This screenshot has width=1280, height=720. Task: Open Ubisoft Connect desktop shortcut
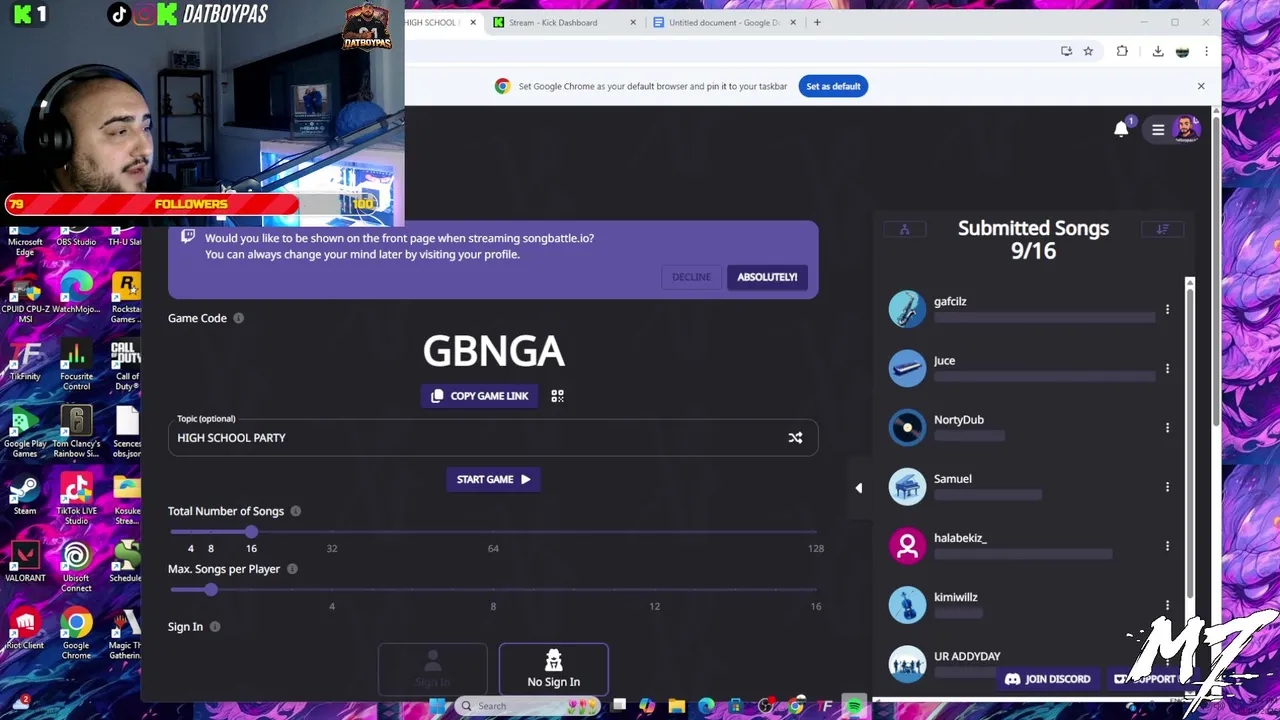click(x=76, y=566)
